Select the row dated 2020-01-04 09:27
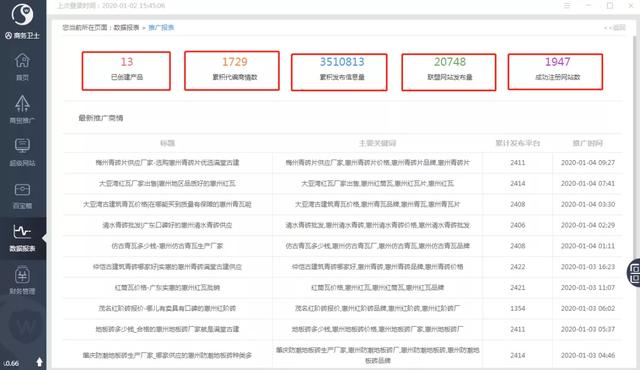Image resolution: width=640 pixels, height=370 pixels. (343, 163)
